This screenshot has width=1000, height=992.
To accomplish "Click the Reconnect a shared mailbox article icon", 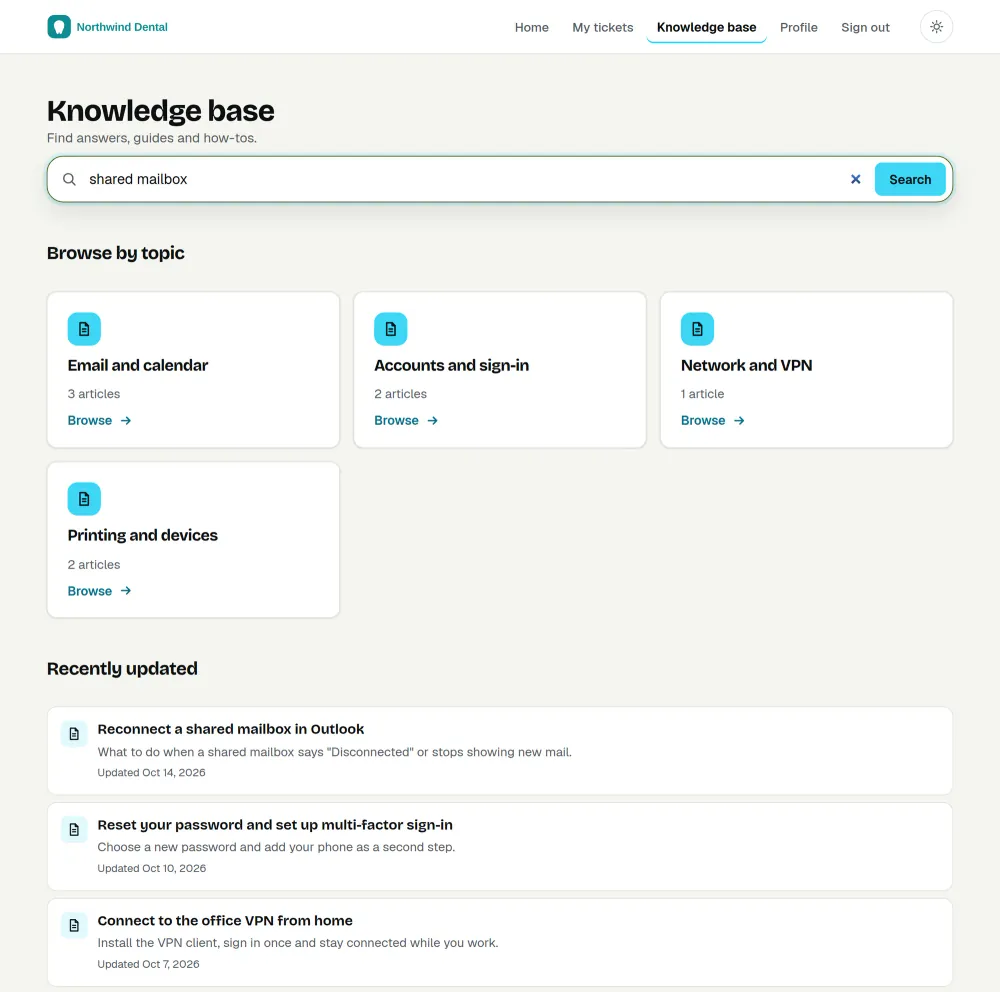I will click(x=74, y=734).
